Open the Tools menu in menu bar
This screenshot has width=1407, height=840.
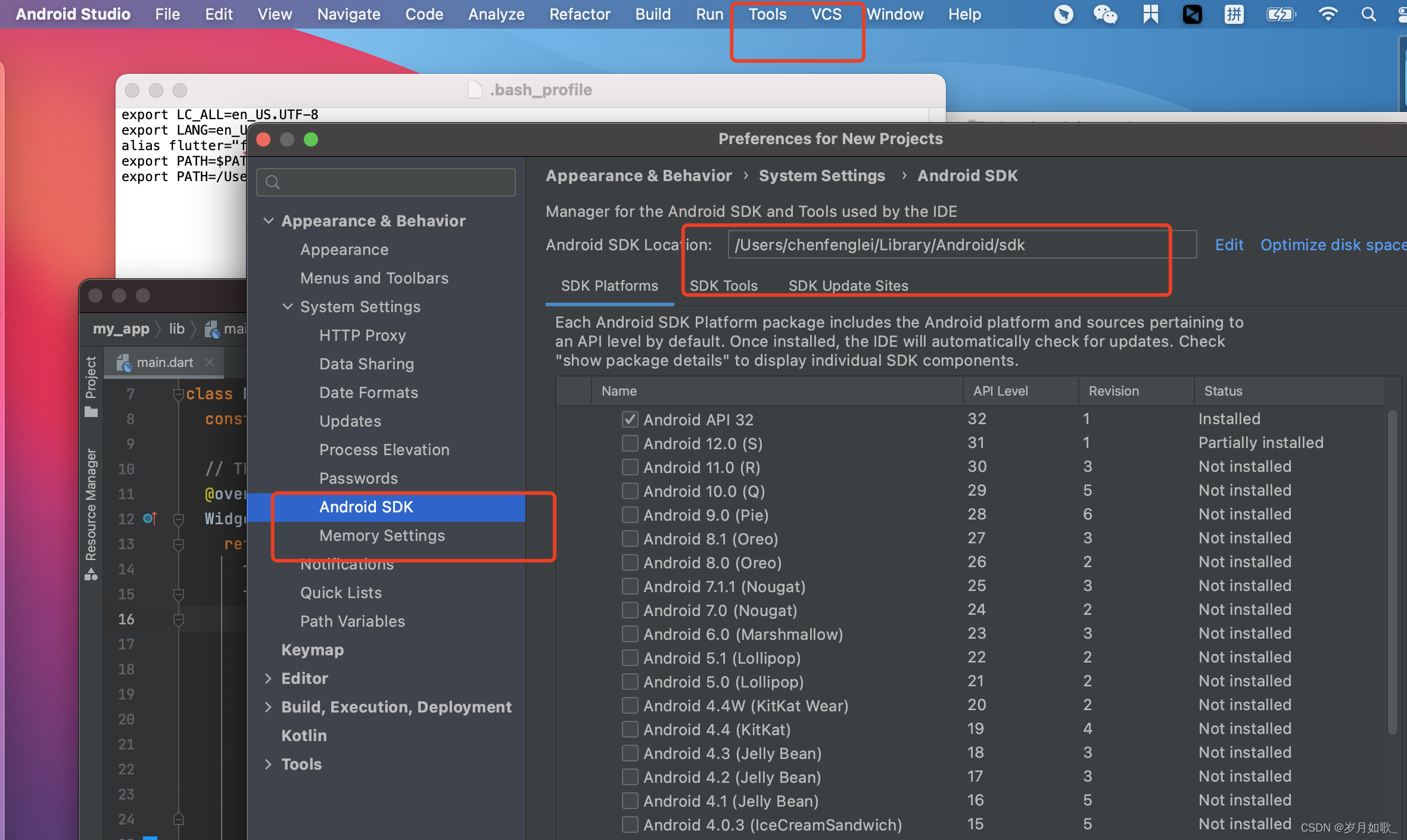click(767, 14)
